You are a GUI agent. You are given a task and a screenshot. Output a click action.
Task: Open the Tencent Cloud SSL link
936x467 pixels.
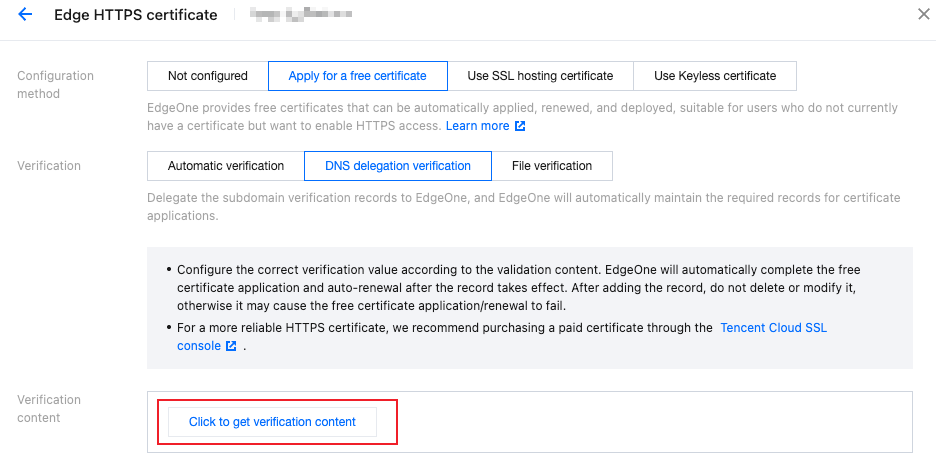[x=773, y=328]
